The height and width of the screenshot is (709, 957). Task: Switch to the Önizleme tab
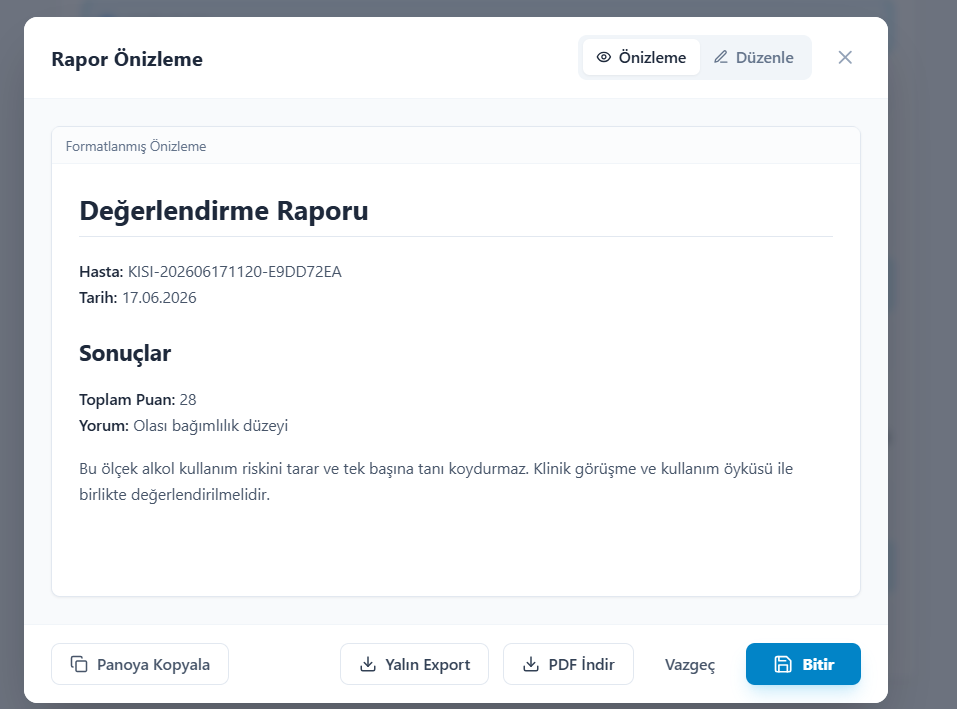(x=641, y=57)
